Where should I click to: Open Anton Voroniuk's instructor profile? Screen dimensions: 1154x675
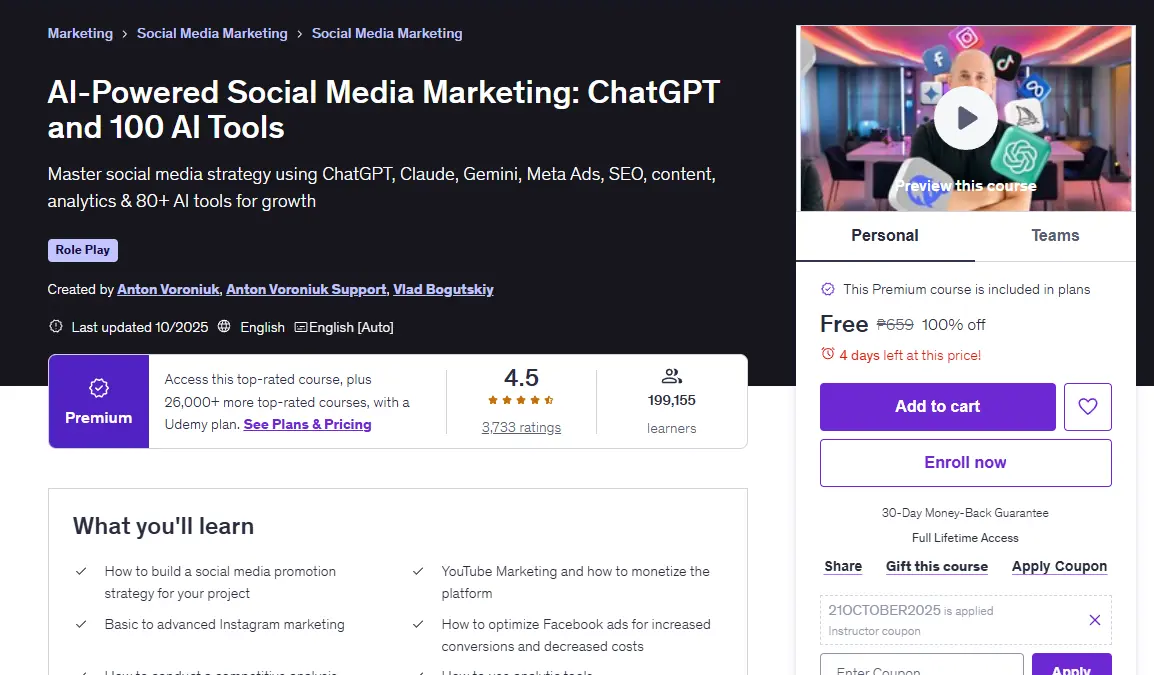coord(168,289)
